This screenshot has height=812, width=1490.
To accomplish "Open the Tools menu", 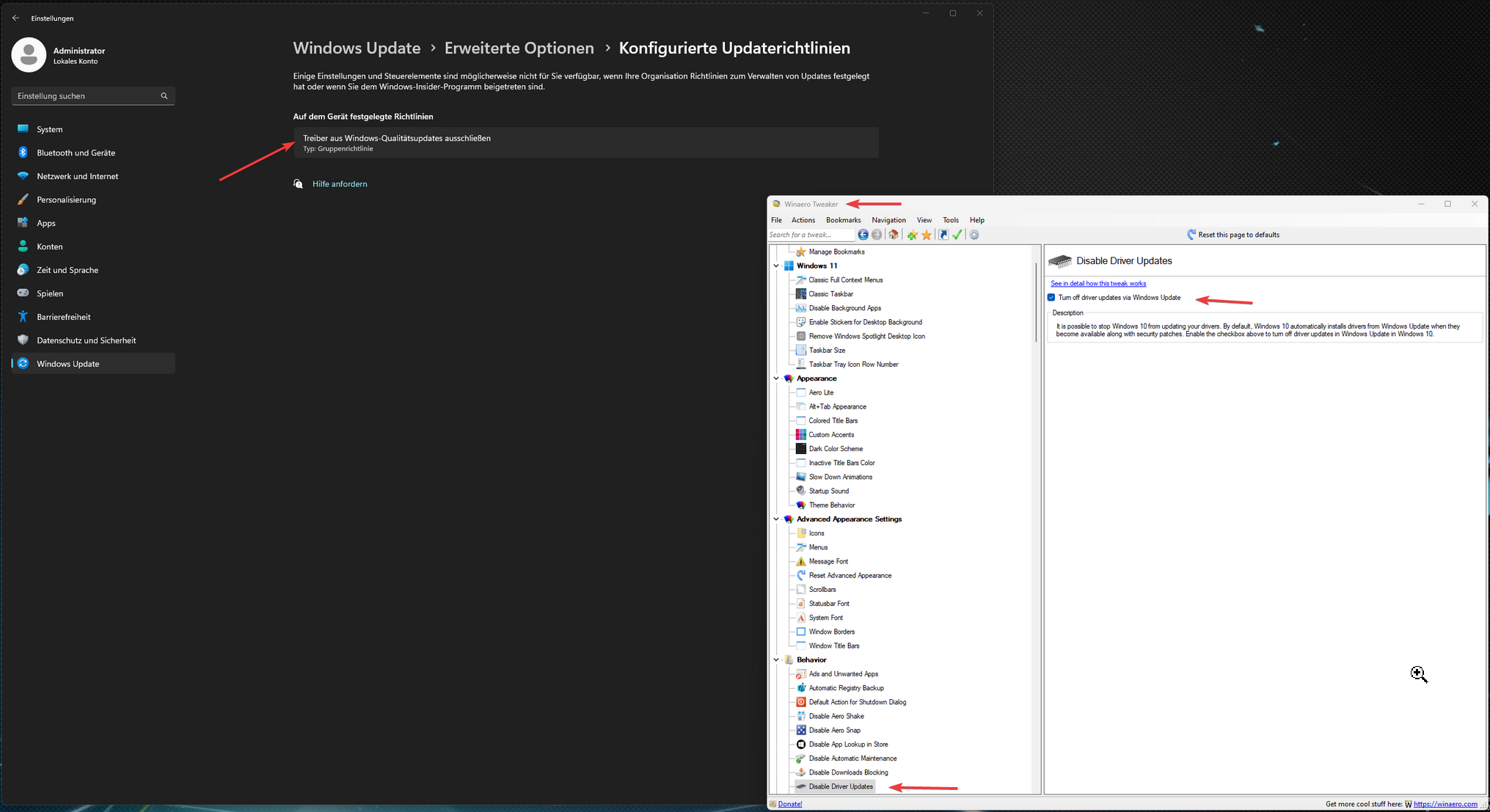I will [950, 220].
